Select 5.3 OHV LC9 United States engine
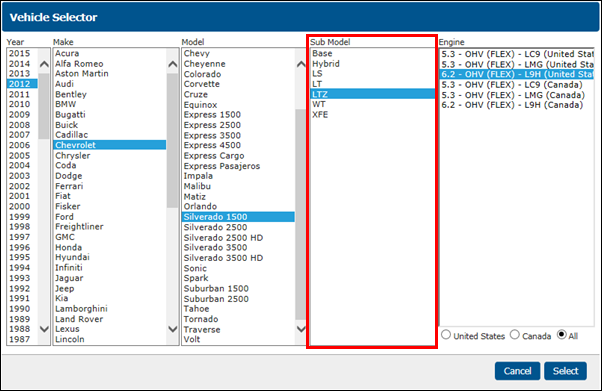602x391 pixels. coord(517,54)
